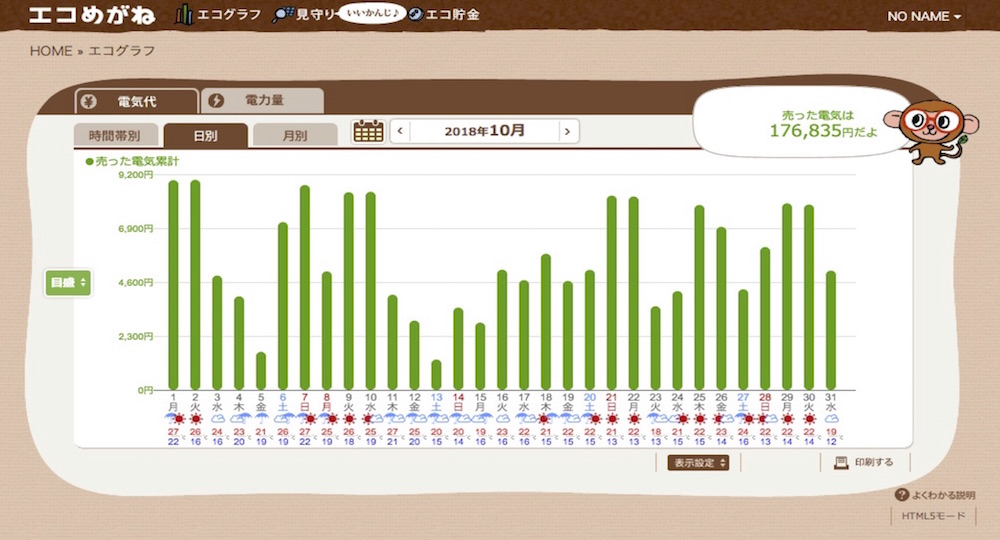Viewport: 1000px width, 540px height.
Task: Expand the 目盛 scale dropdown
Action: 68,283
